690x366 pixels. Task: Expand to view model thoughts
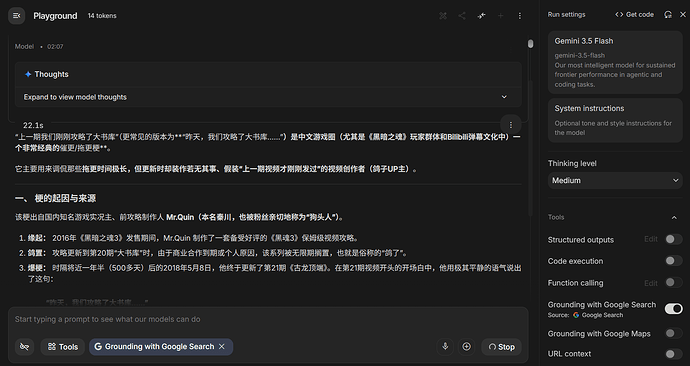tap(268, 97)
